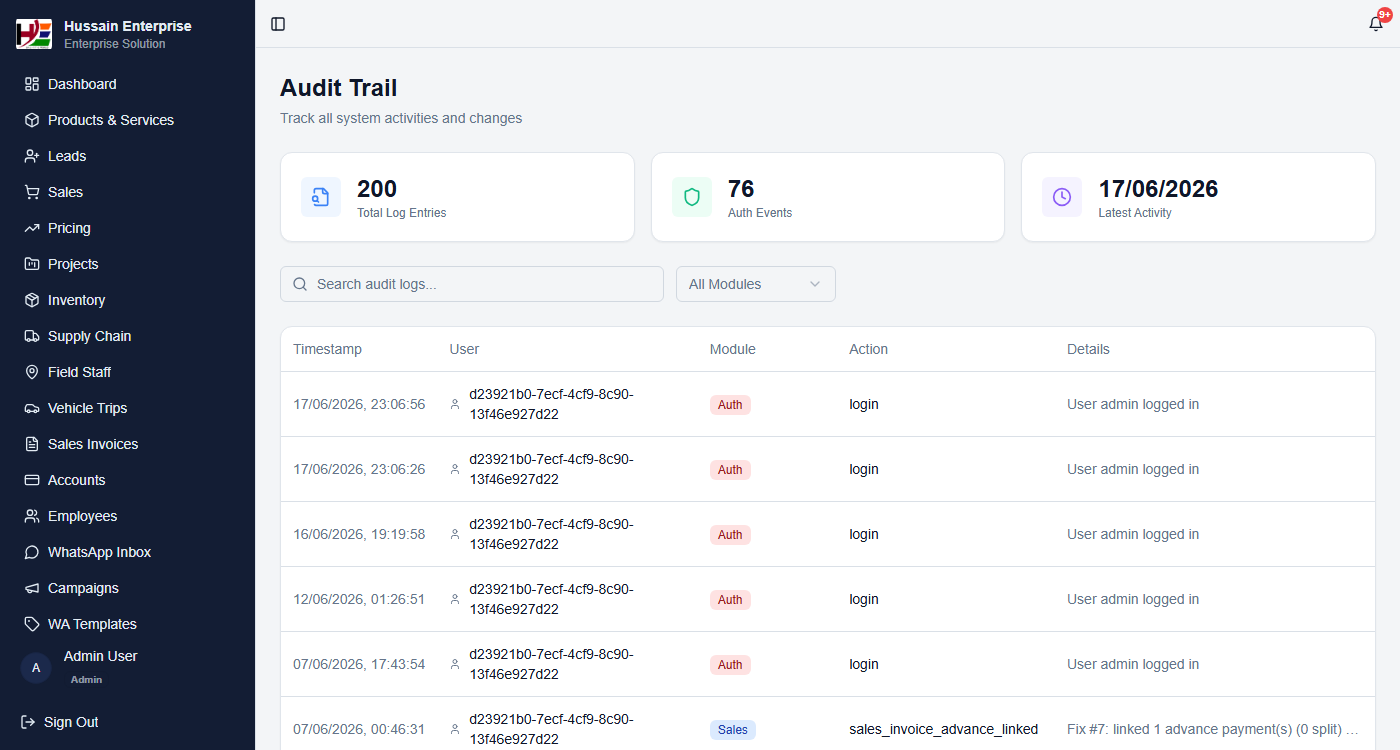The width and height of the screenshot is (1400, 750).
Task: Click the Leads person-plus icon
Action: click(x=32, y=156)
